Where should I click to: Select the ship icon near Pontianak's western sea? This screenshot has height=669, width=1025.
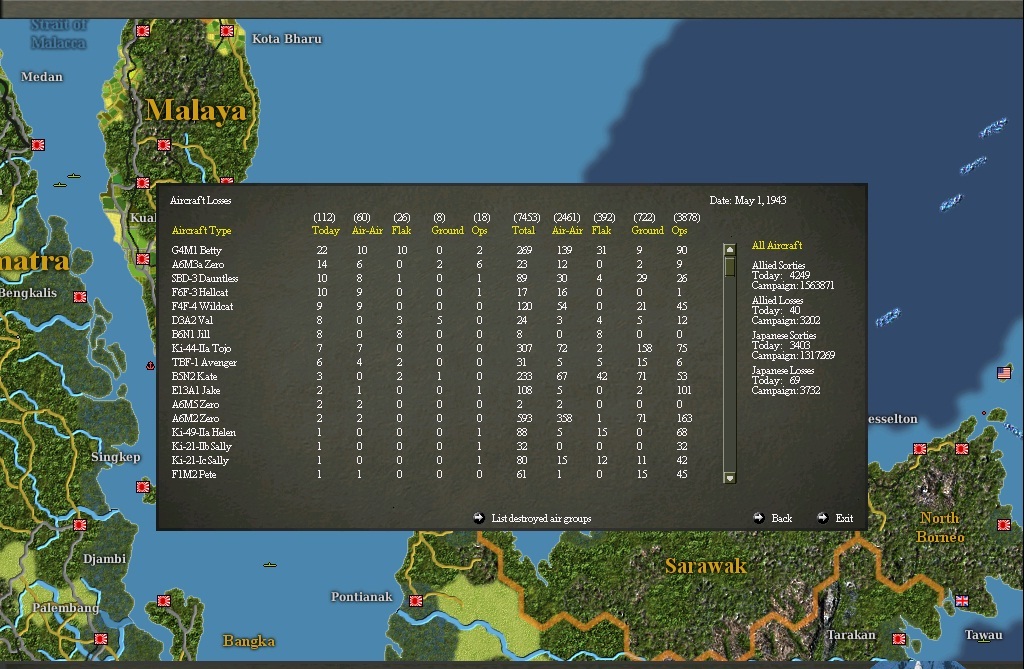[270, 564]
